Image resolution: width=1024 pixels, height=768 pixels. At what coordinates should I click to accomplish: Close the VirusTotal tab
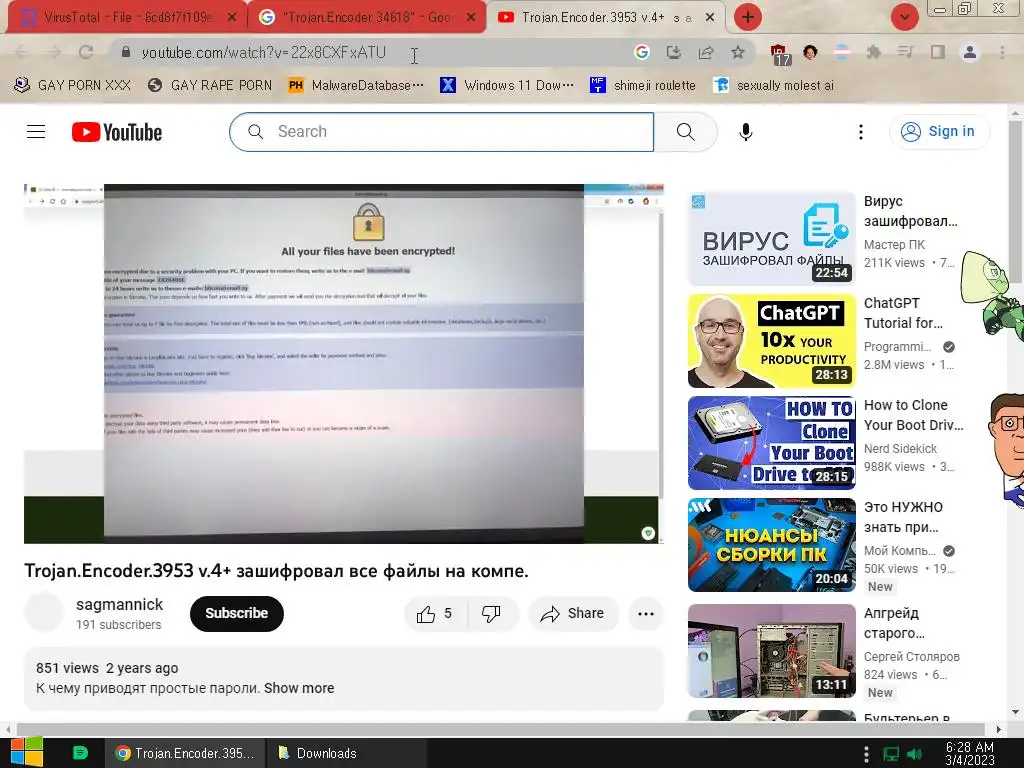(x=232, y=18)
